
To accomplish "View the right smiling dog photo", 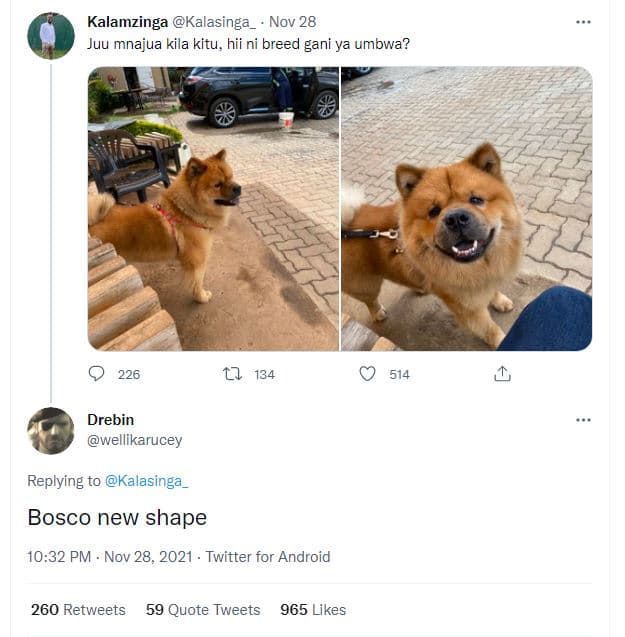I will 466,208.
